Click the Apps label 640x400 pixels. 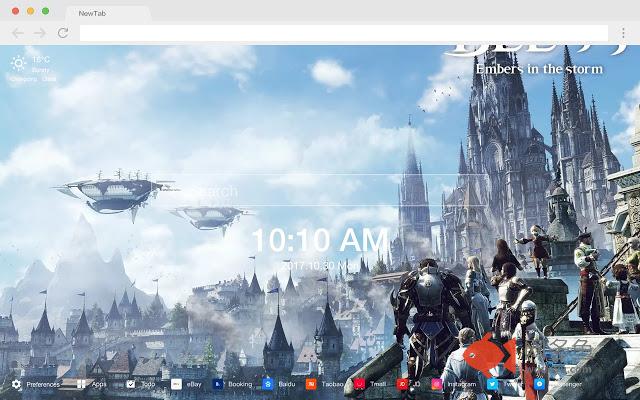click(x=99, y=384)
